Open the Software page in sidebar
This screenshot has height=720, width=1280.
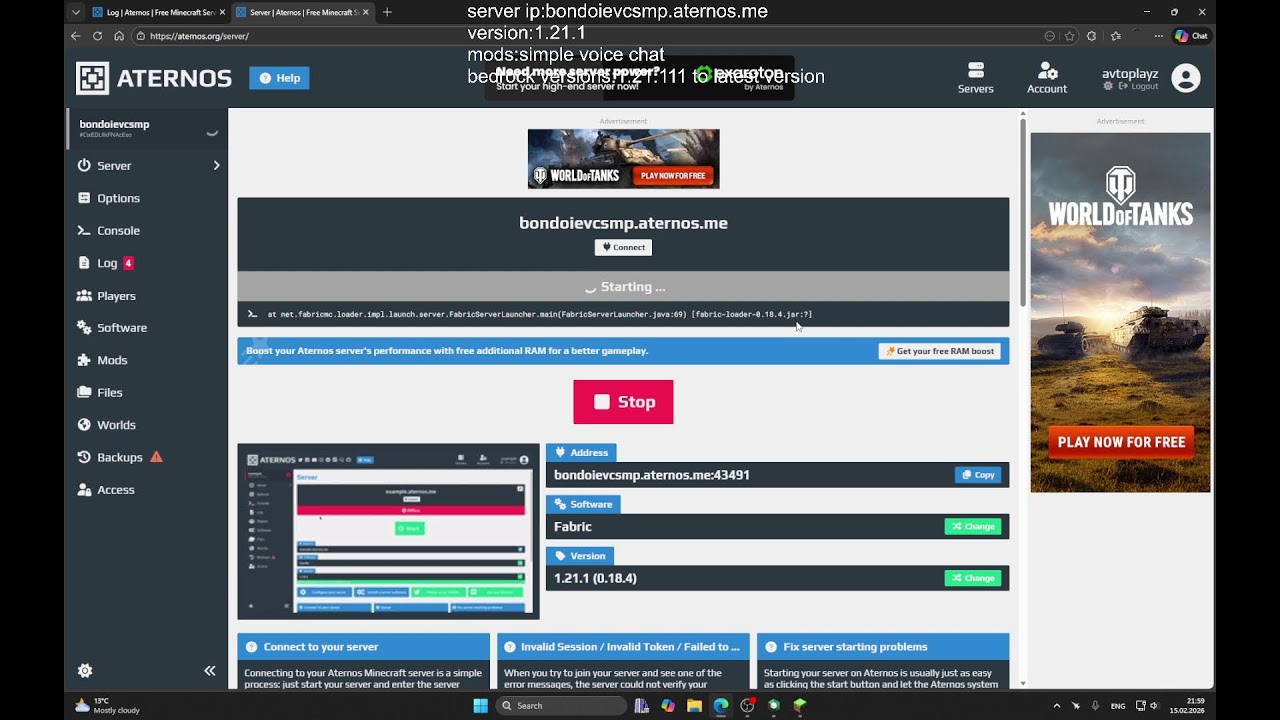pos(121,328)
